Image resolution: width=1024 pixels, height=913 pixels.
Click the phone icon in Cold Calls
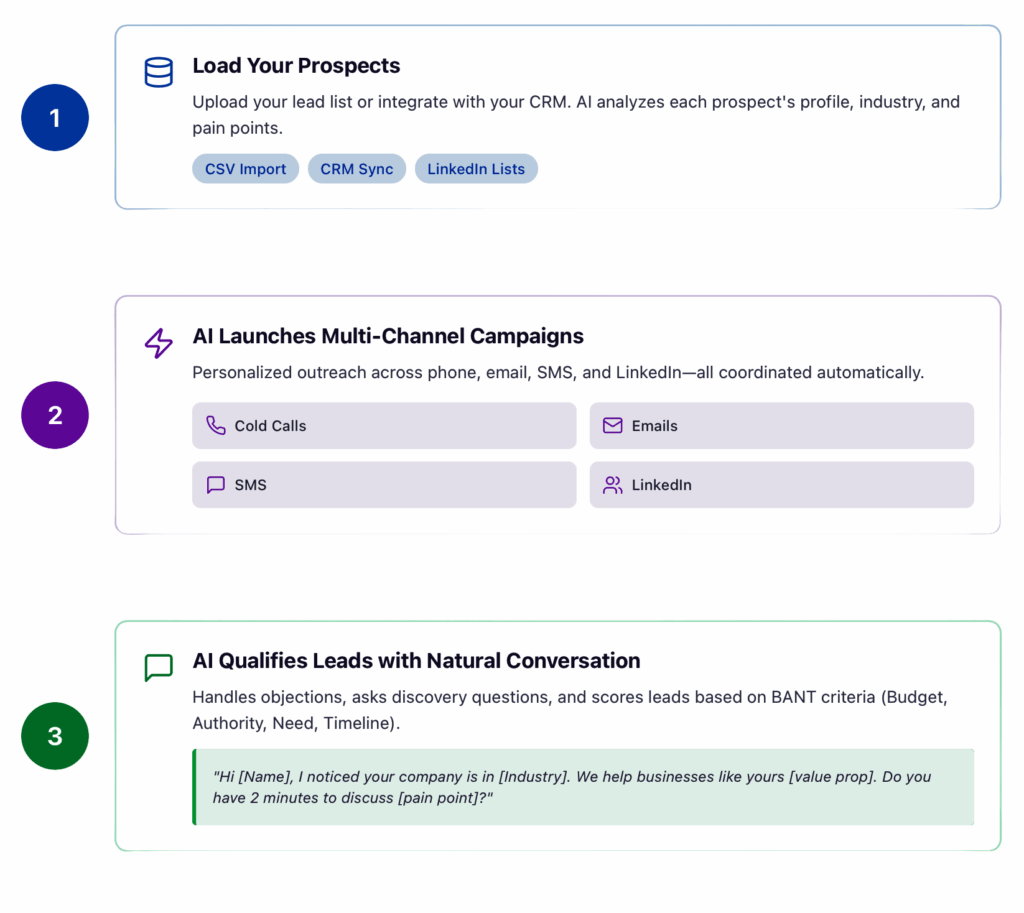coord(216,425)
